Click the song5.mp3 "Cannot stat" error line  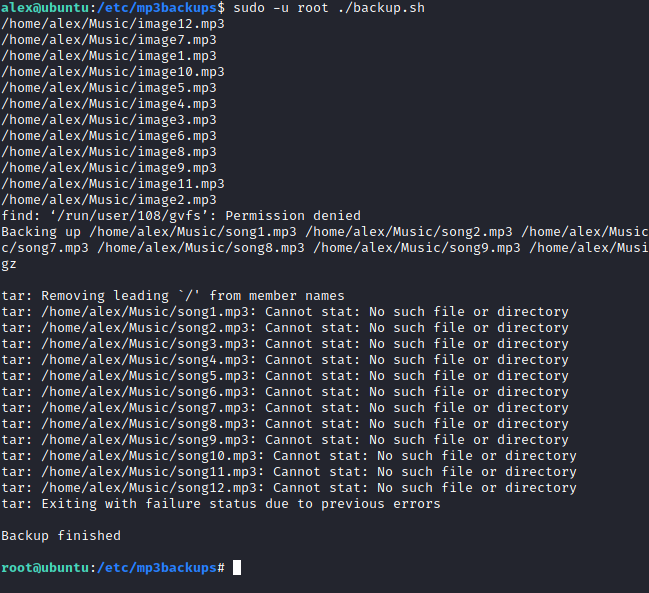tap(284, 375)
